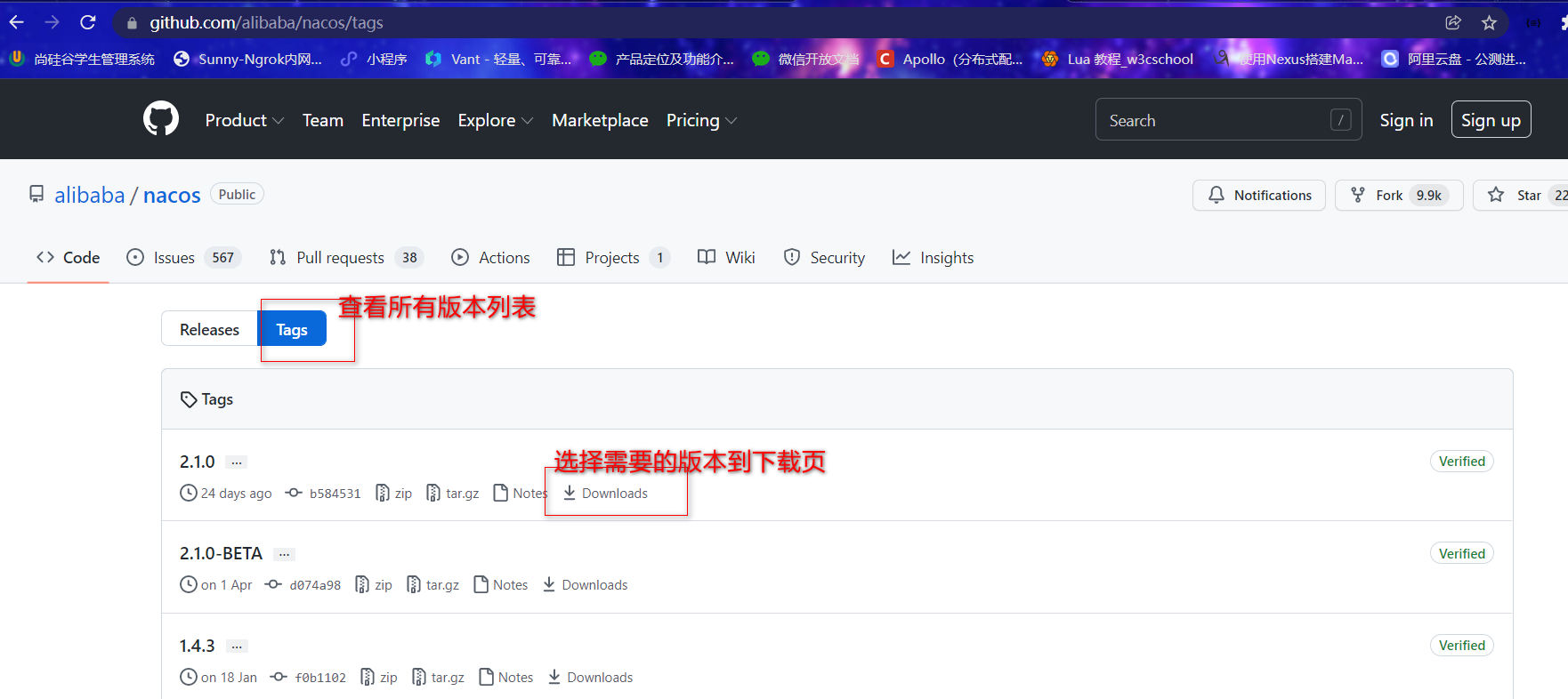Click the bell icon in Notifications
The image size is (1568, 699).
click(x=1216, y=195)
